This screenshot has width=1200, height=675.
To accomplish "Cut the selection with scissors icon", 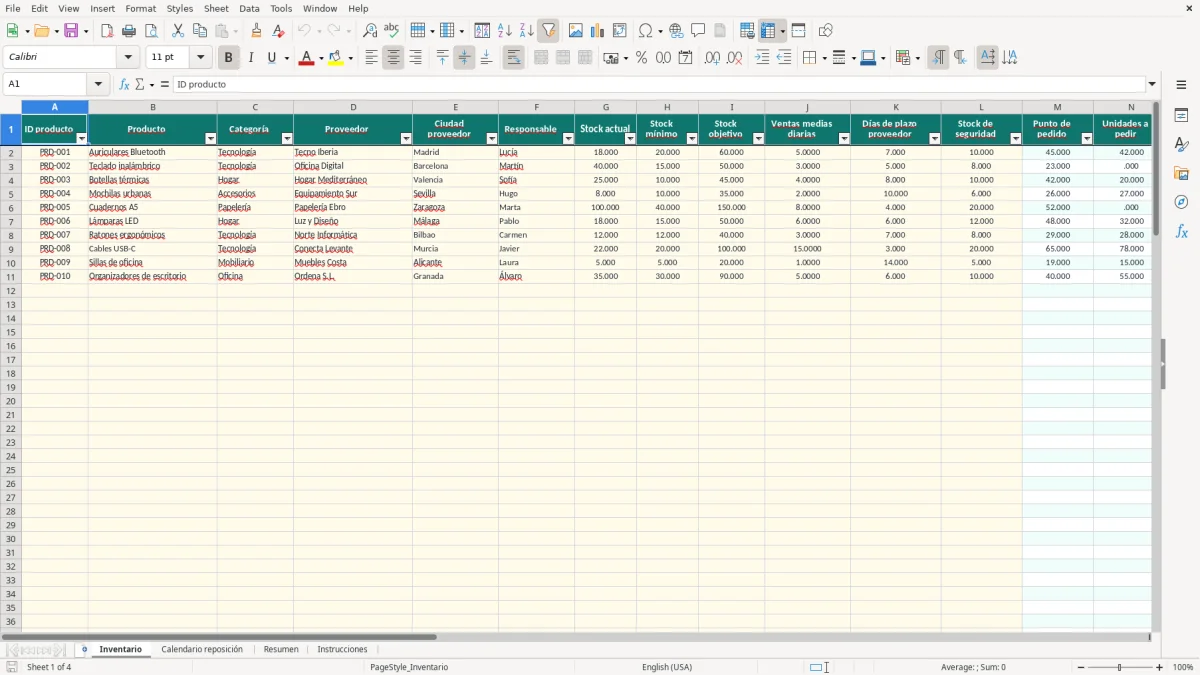I will (178, 31).
